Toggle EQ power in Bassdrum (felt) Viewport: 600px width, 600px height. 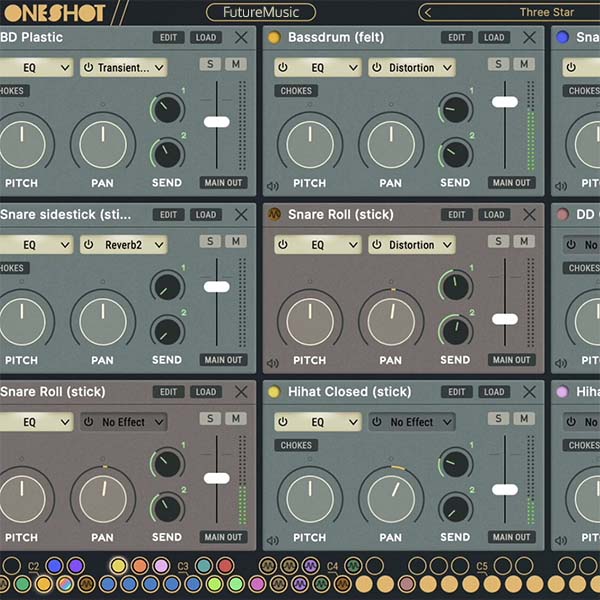pos(283,67)
